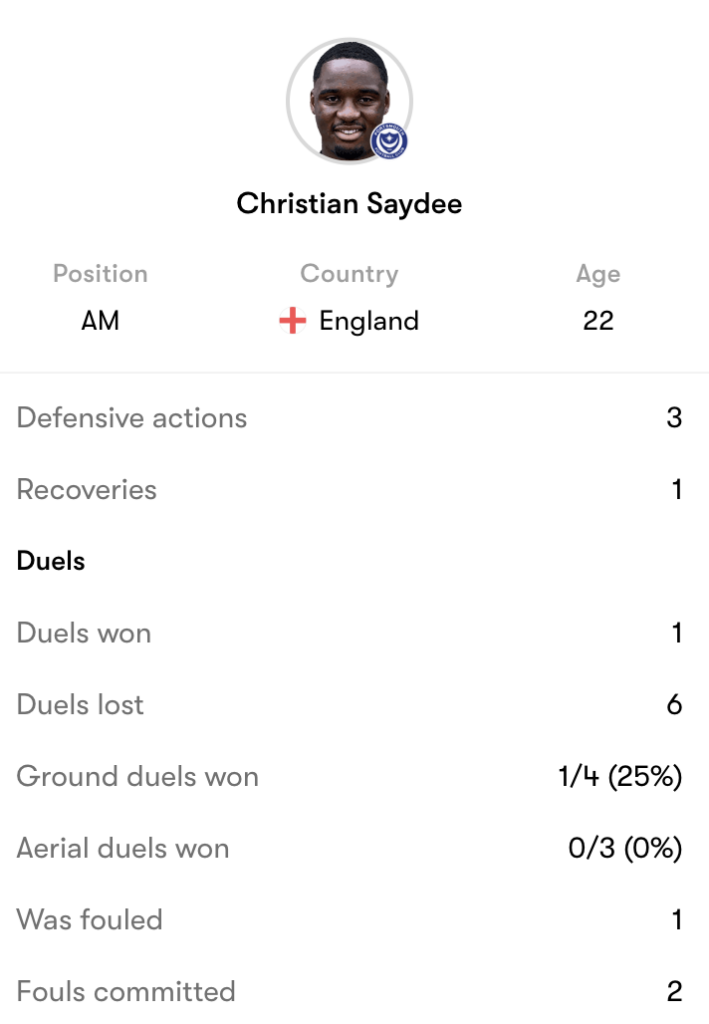Select the AM position value
709x1024 pixels.
tap(100, 321)
